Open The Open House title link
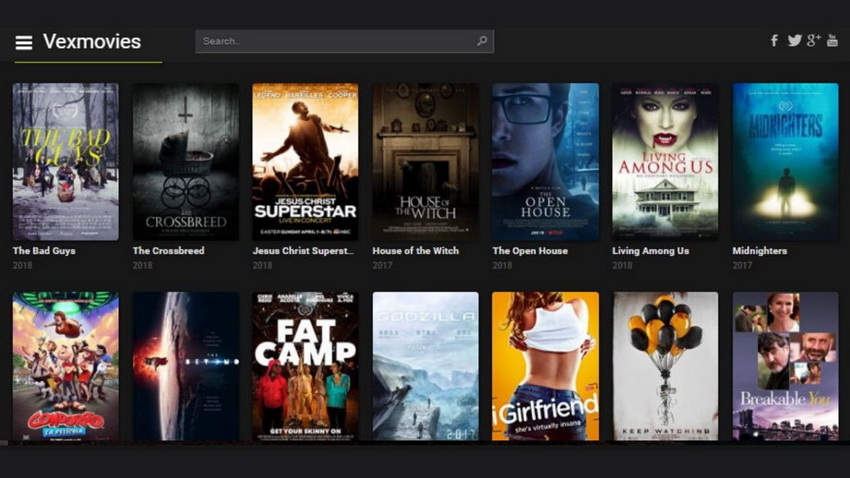This screenshot has height=478, width=850. (x=530, y=251)
